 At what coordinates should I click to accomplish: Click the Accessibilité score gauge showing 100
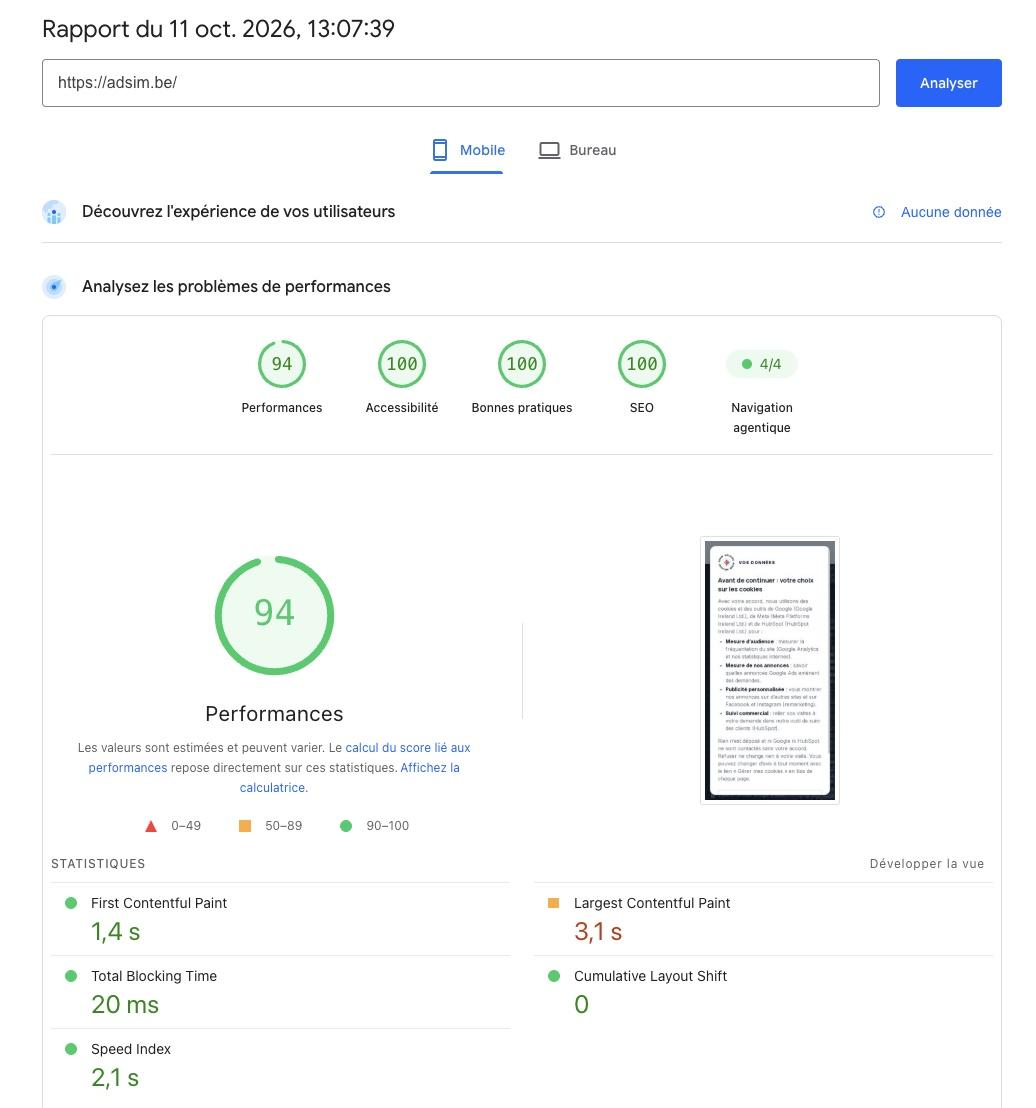tap(401, 364)
